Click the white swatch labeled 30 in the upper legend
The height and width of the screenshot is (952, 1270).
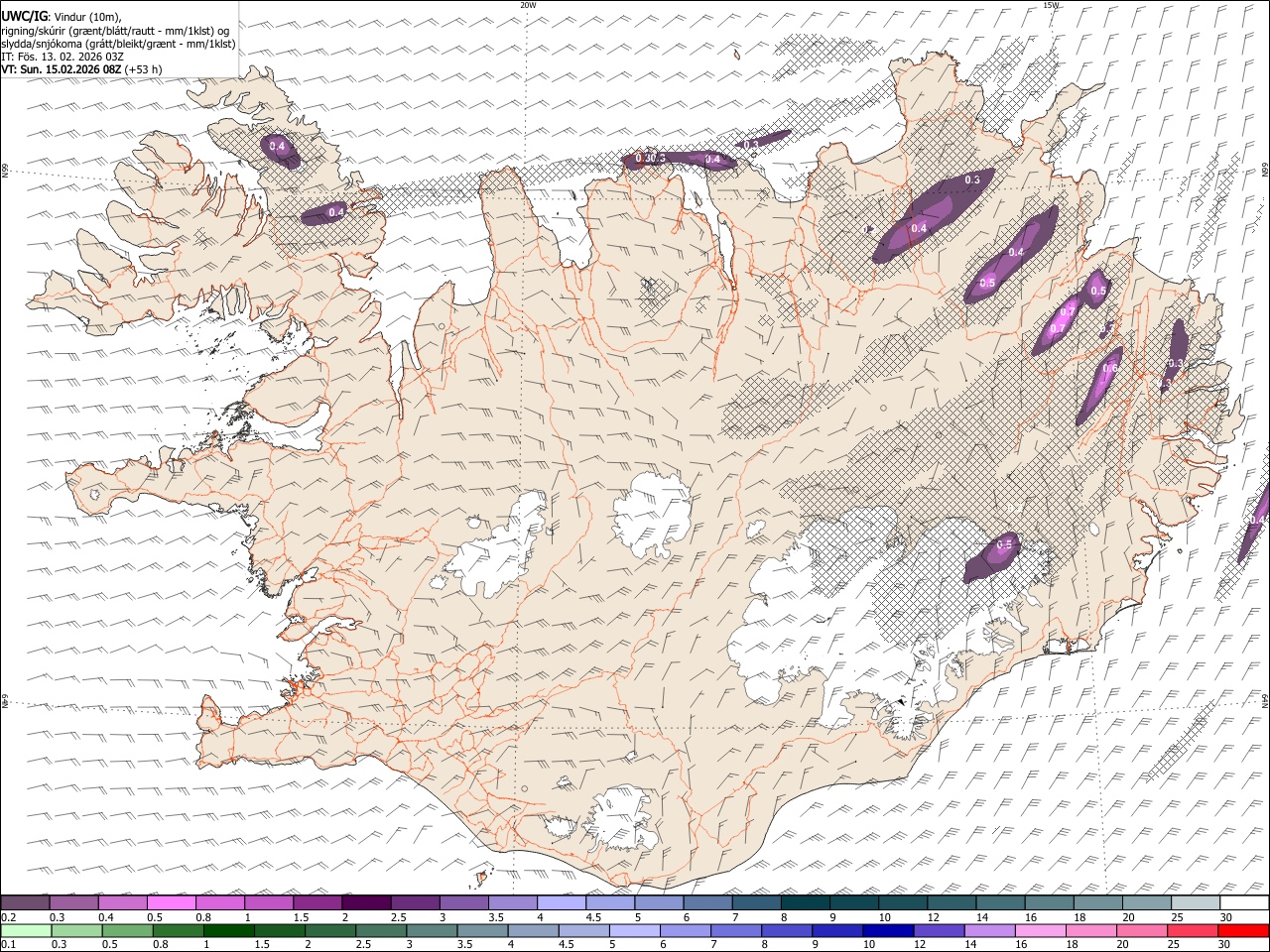pyautogui.click(x=1243, y=902)
